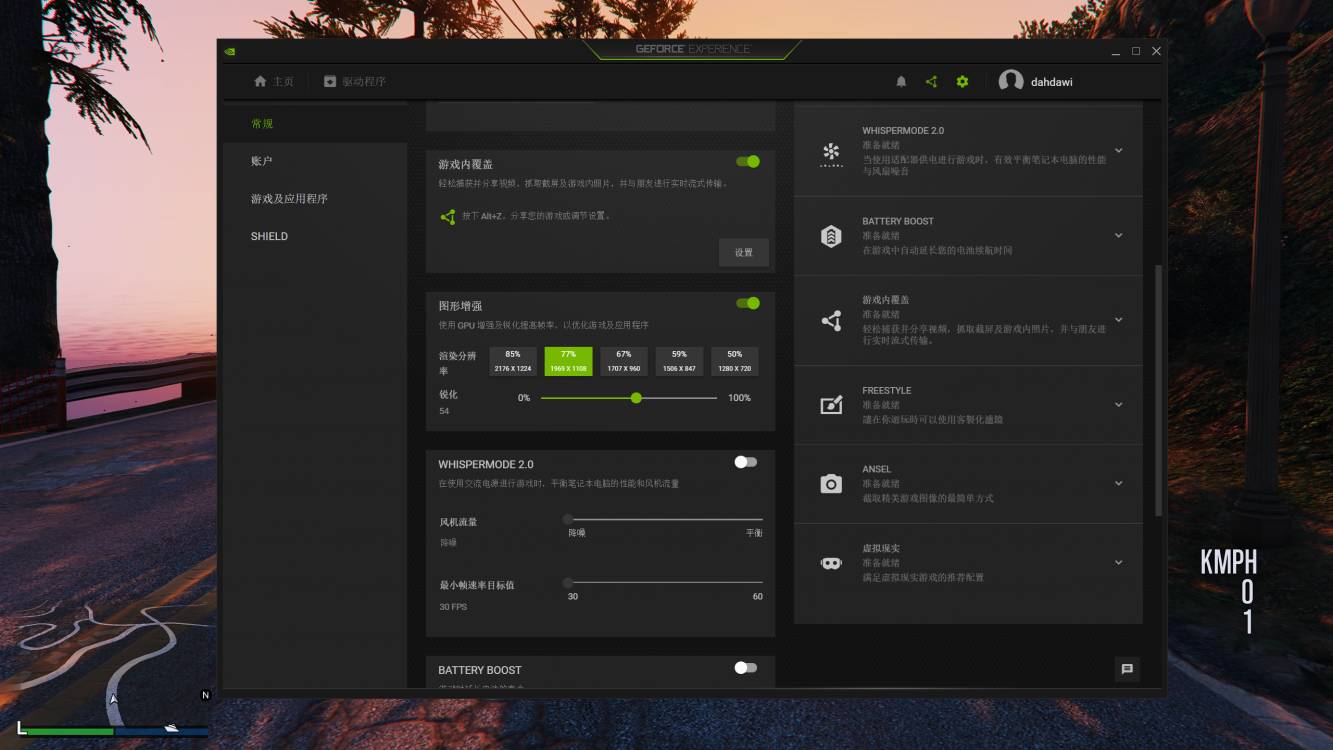The height and width of the screenshot is (750, 1333).
Task: Click the 设置 button for in-game overlay
Action: point(744,253)
